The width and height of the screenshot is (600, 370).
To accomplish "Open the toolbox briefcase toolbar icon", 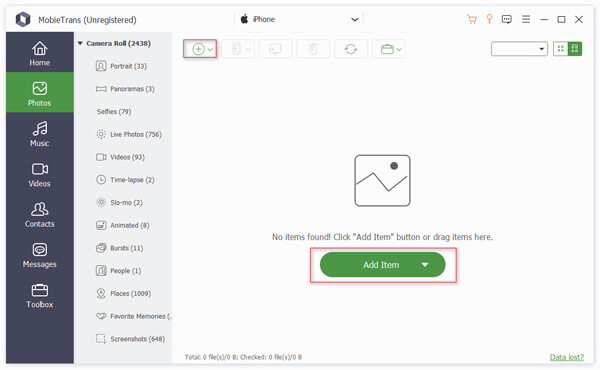I will pyautogui.click(x=389, y=49).
